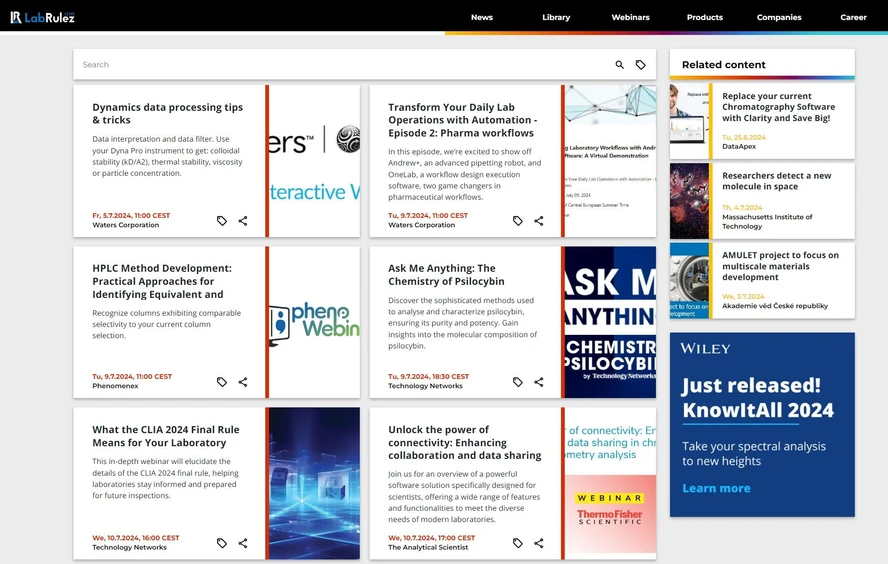Share the Ask Me Anything Psilocybin webinar

click(539, 382)
